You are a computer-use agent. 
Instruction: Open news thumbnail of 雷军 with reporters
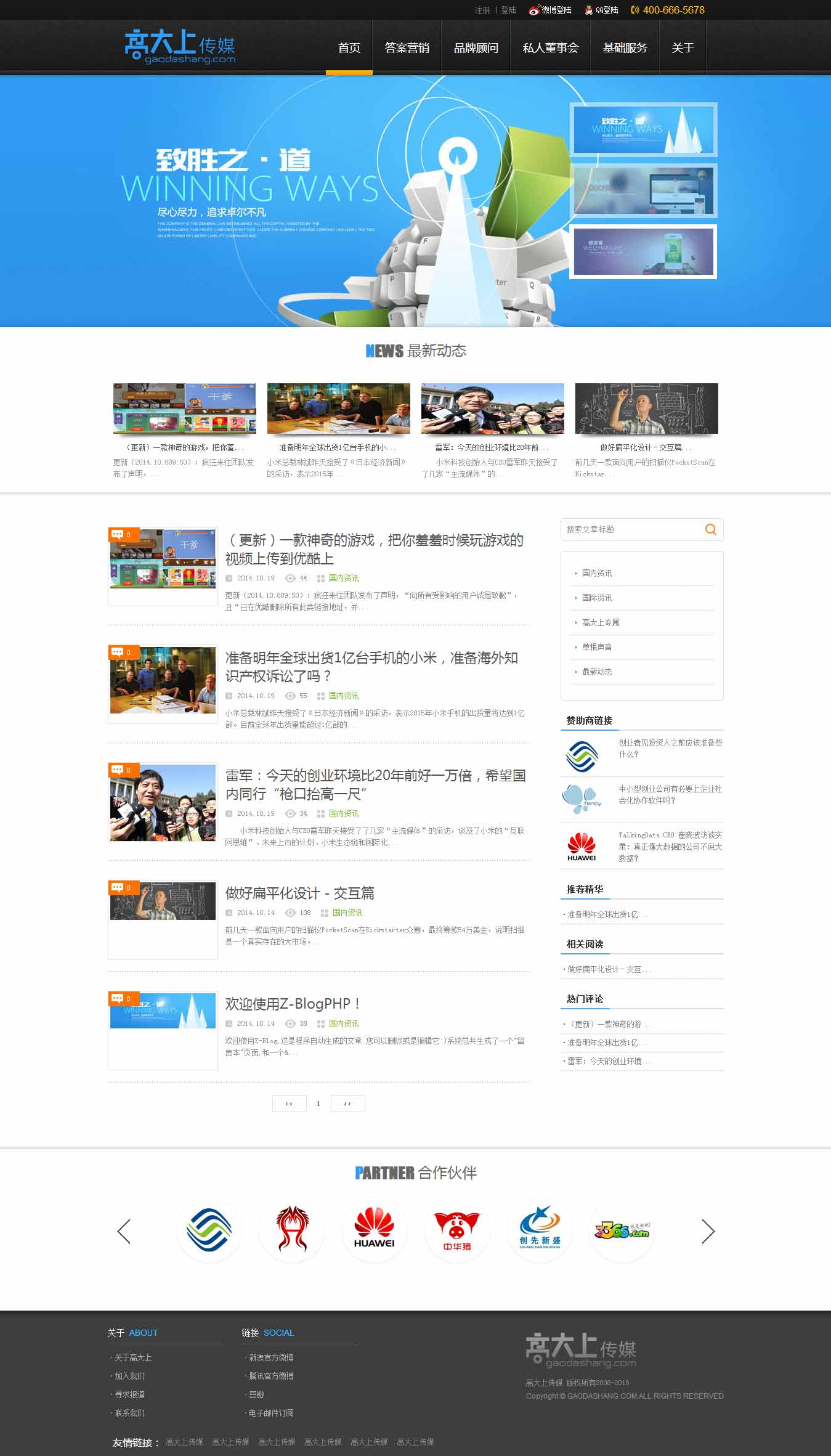[x=492, y=409]
